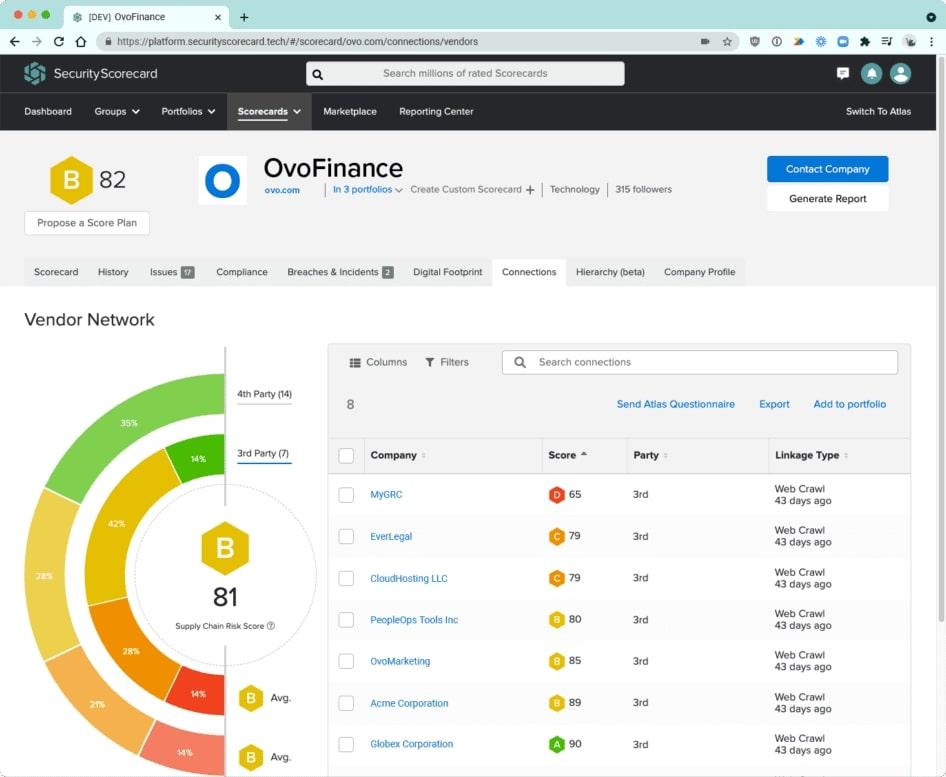Click the SecurityScorecard logo icon
The width and height of the screenshot is (946, 777).
pyautogui.click(x=35, y=74)
